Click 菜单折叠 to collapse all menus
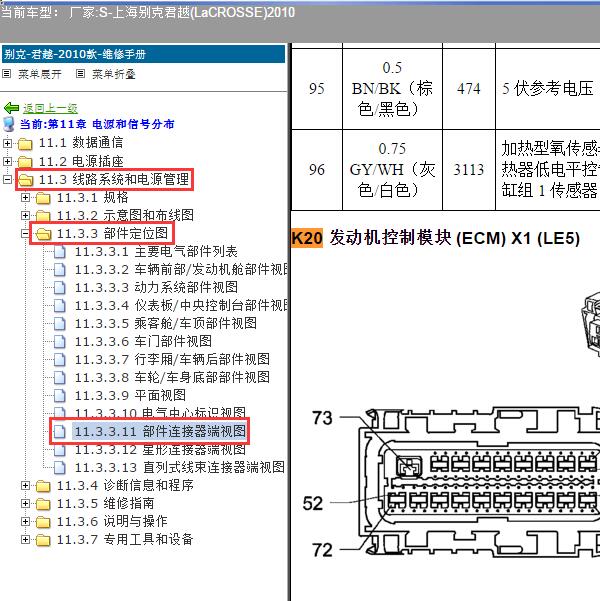The height and width of the screenshot is (601, 600). (x=113, y=74)
